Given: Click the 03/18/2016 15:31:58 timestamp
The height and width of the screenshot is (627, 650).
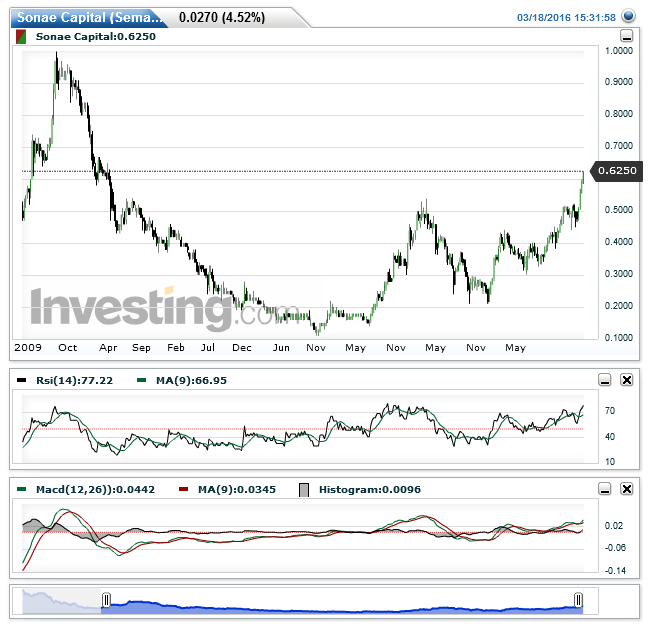Looking at the screenshot, I should (x=566, y=17).
